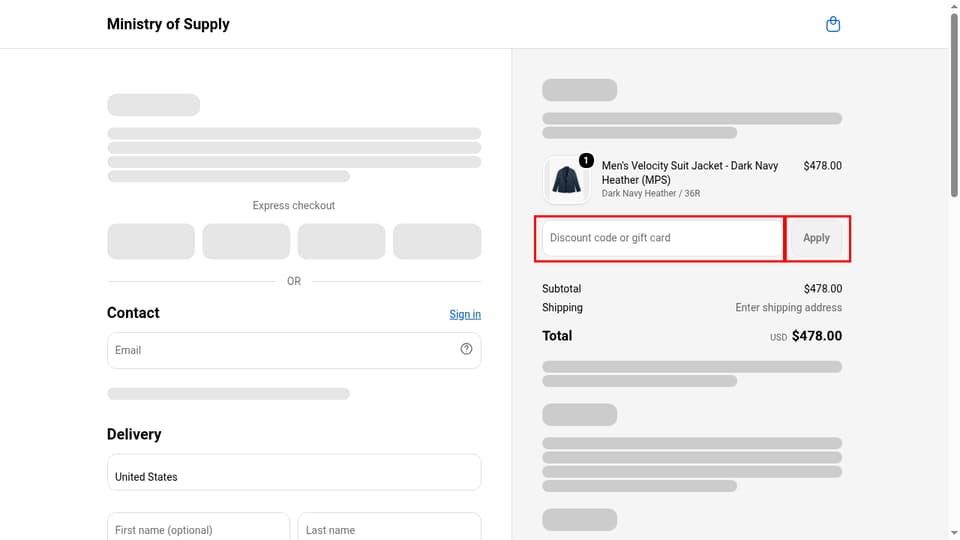This screenshot has width=960, height=540.
Task: Click the Delivery section heading
Action: (134, 434)
